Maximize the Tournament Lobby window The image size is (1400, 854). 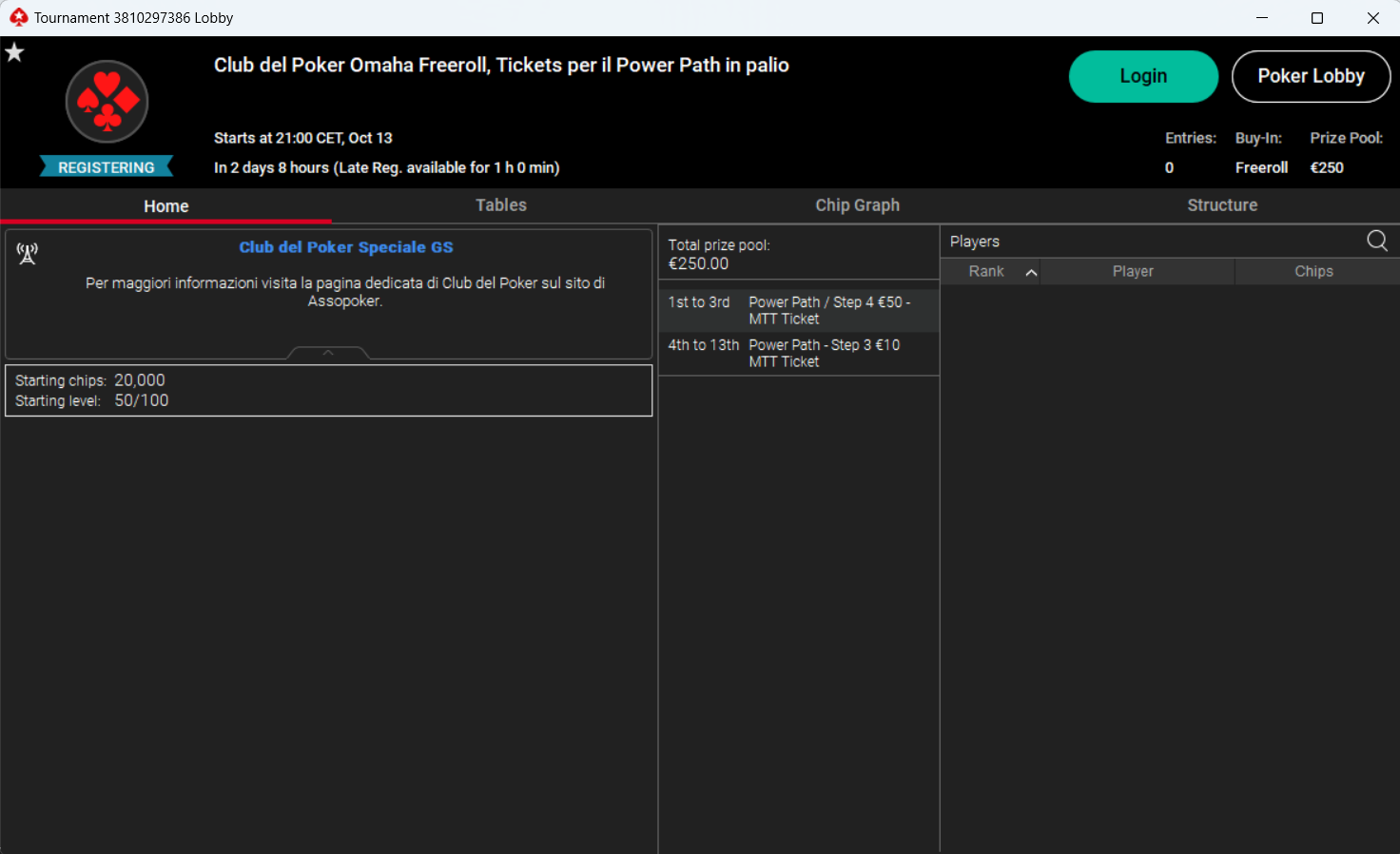[1317, 17]
